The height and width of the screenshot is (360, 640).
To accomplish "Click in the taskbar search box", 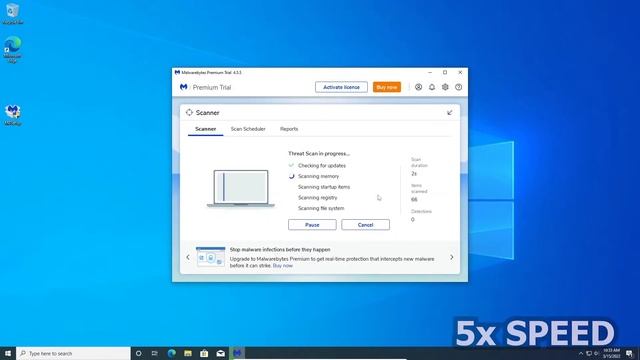I will (73, 353).
